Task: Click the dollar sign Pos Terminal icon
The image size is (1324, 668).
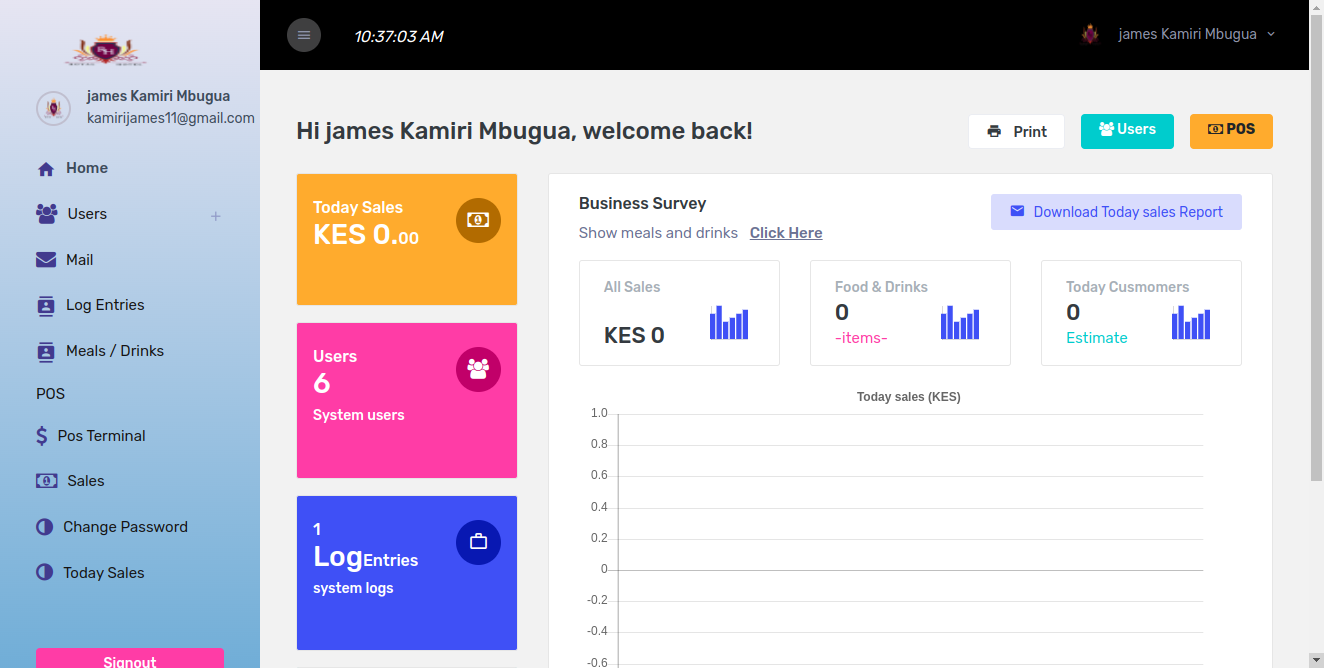Action: pos(42,436)
